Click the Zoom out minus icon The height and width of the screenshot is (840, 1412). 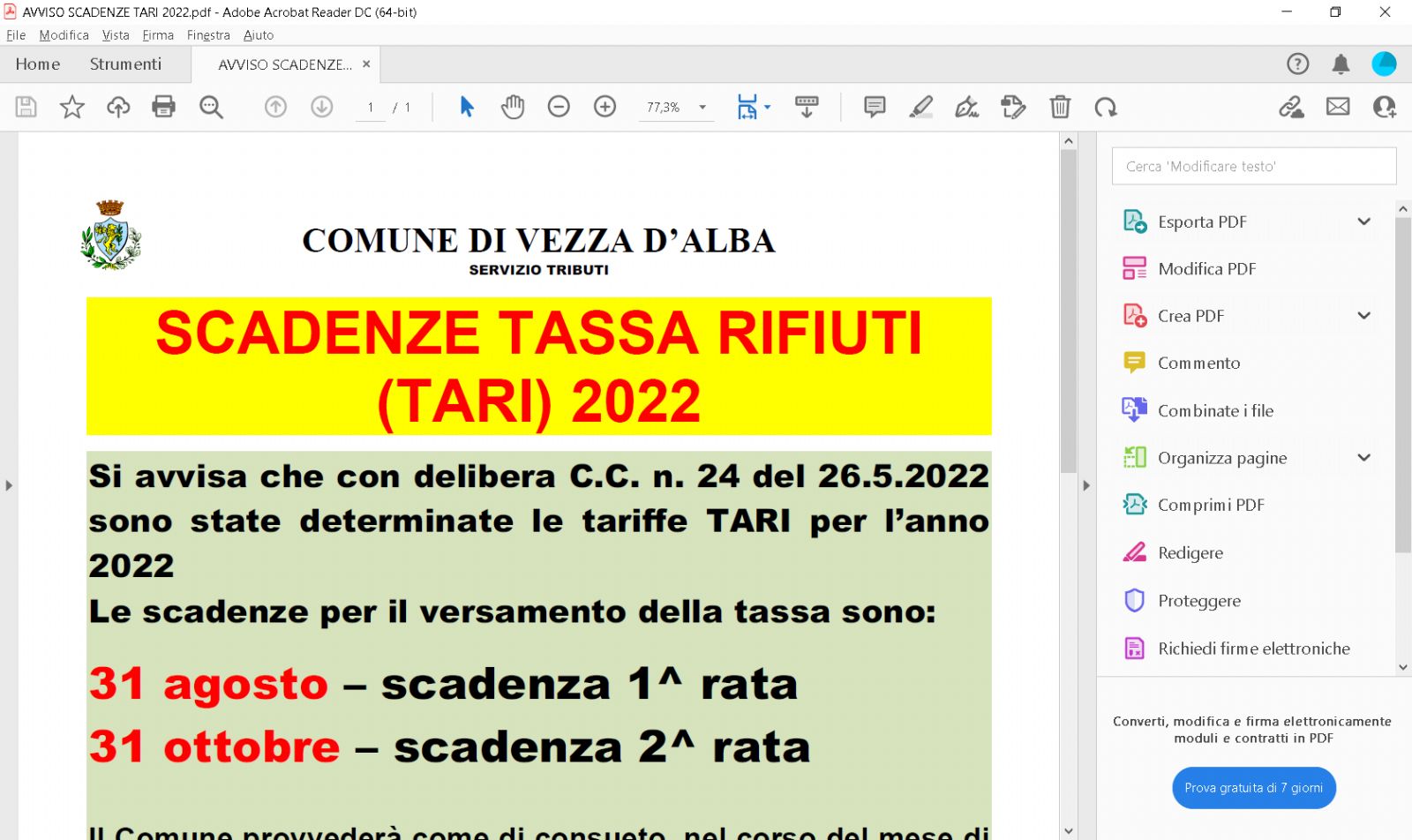559,107
